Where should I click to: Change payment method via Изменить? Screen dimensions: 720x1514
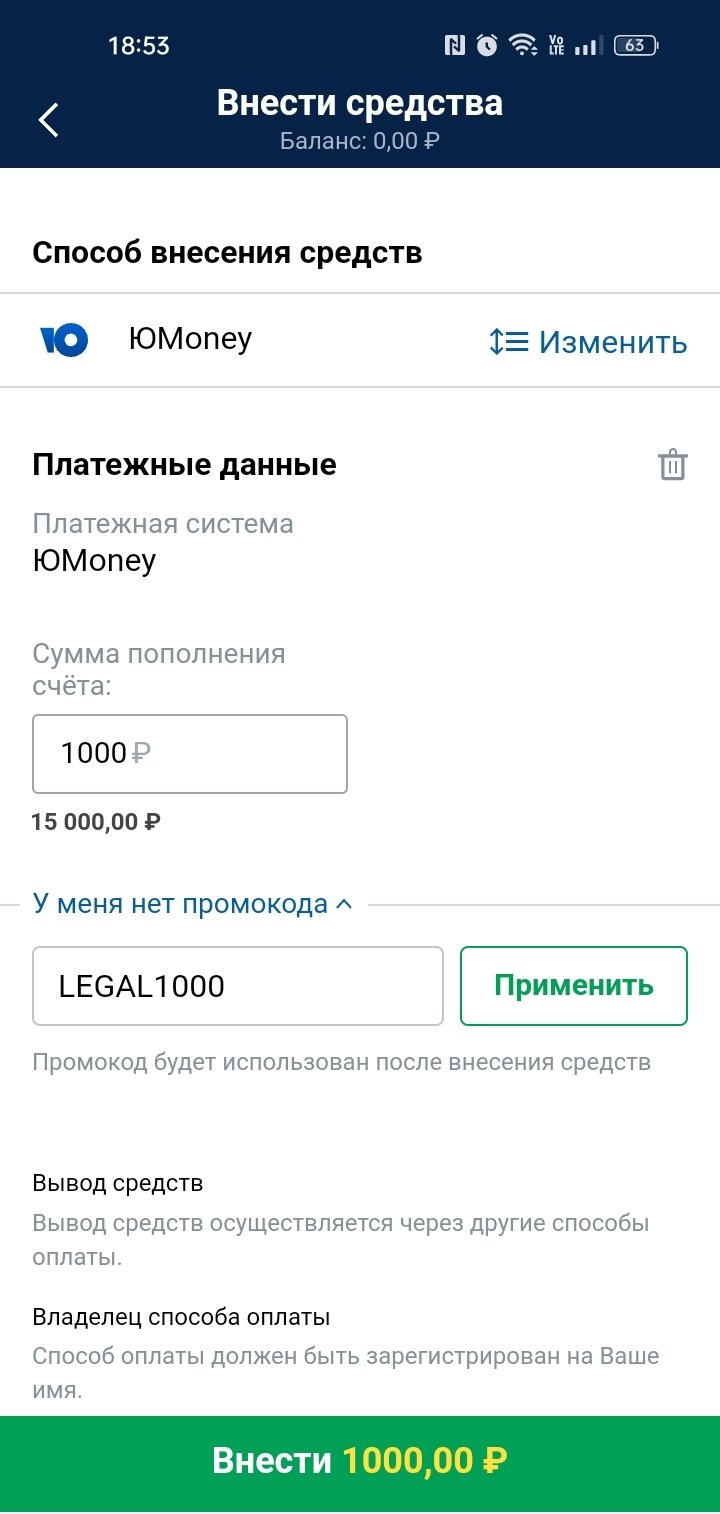[x=612, y=342]
